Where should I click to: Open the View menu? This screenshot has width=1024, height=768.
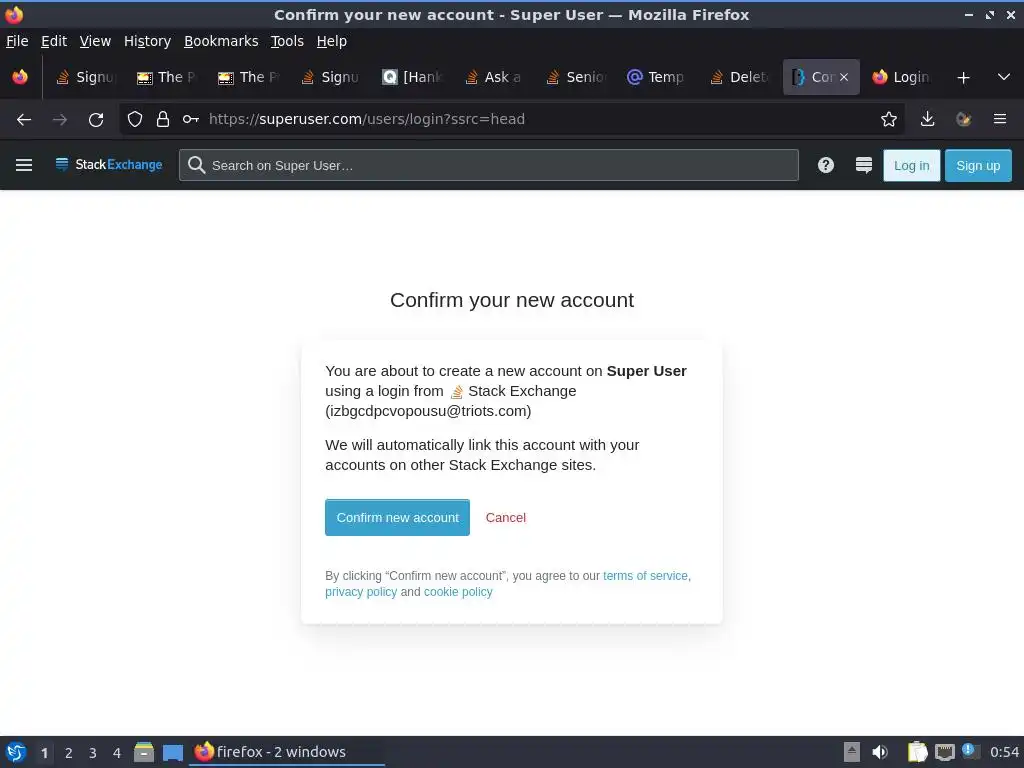tap(95, 41)
